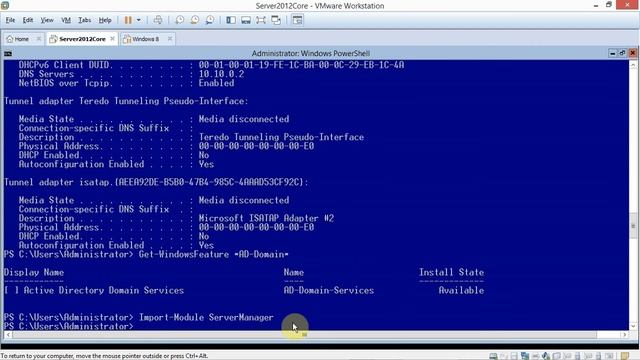
Task: Toggle the thumbnail bar view
Action: coord(246,20)
